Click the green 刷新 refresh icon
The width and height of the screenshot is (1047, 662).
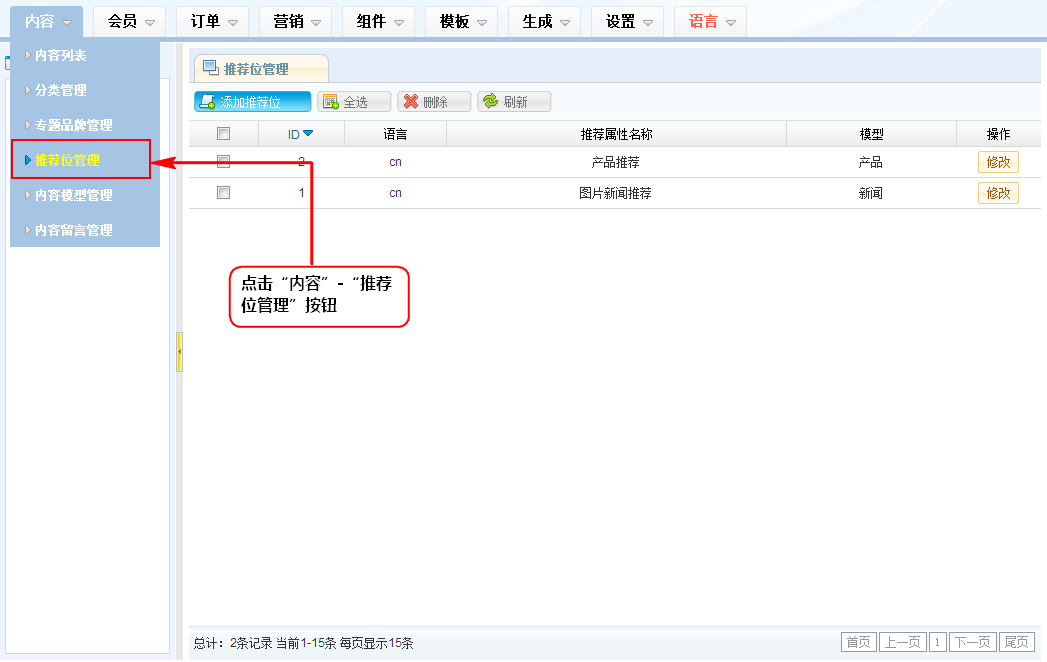click(490, 102)
